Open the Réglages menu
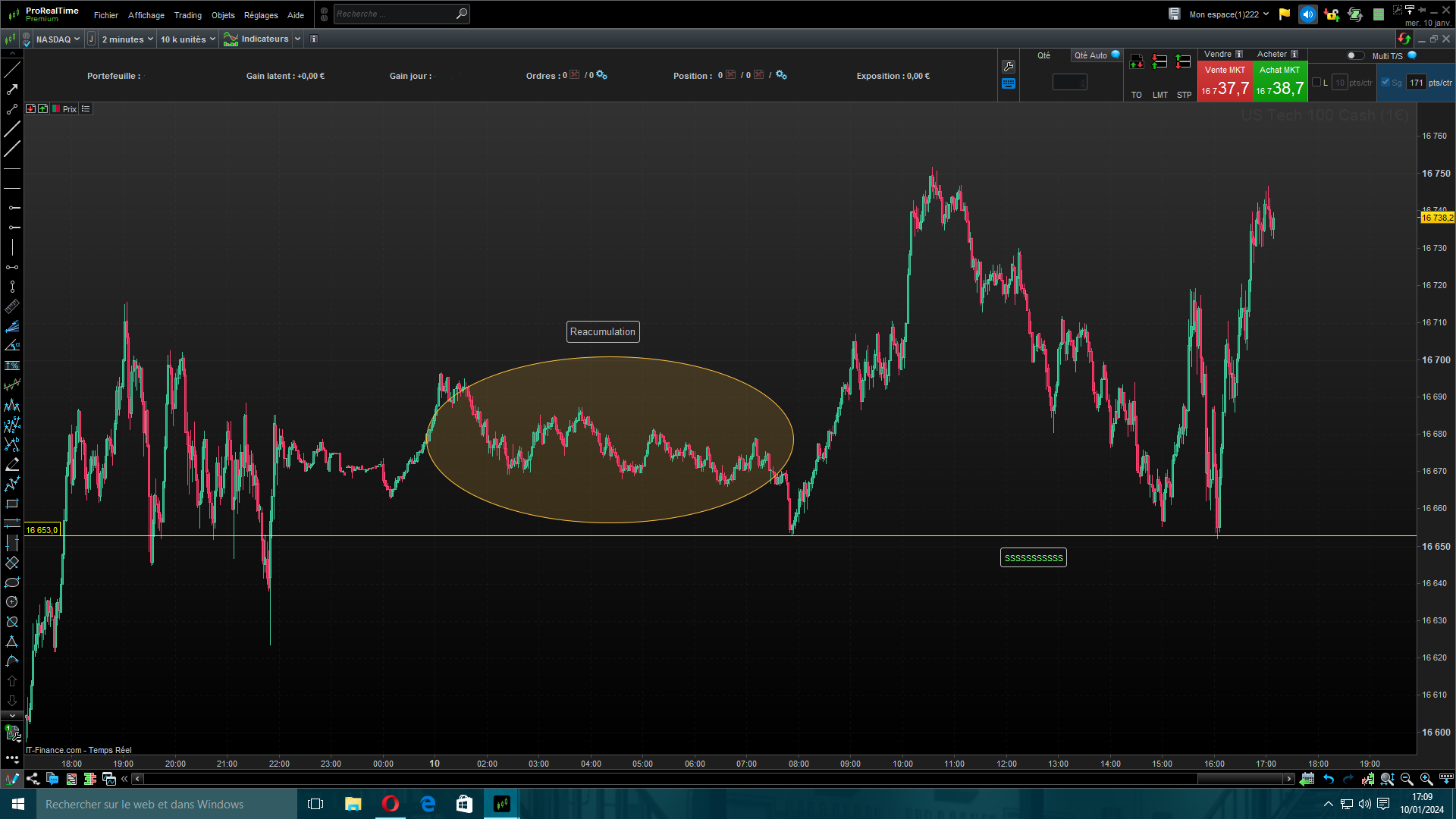1456x819 pixels. [261, 15]
